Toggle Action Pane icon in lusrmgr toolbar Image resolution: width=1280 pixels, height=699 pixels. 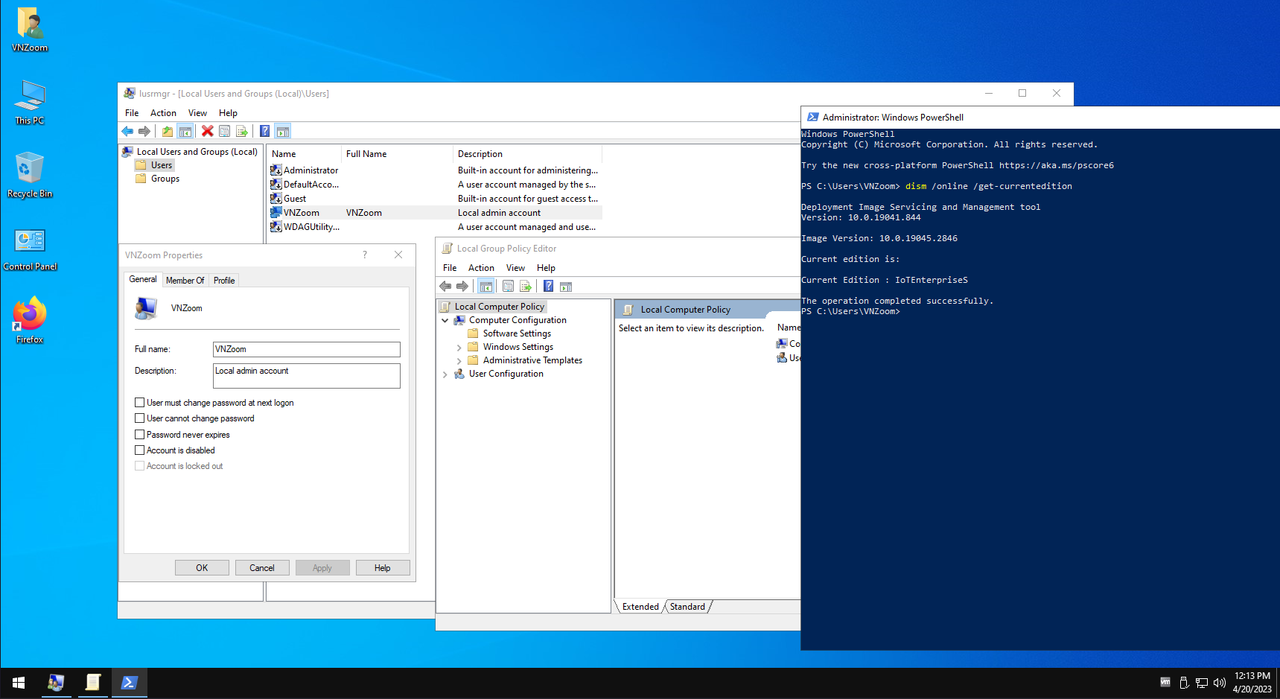click(x=283, y=131)
